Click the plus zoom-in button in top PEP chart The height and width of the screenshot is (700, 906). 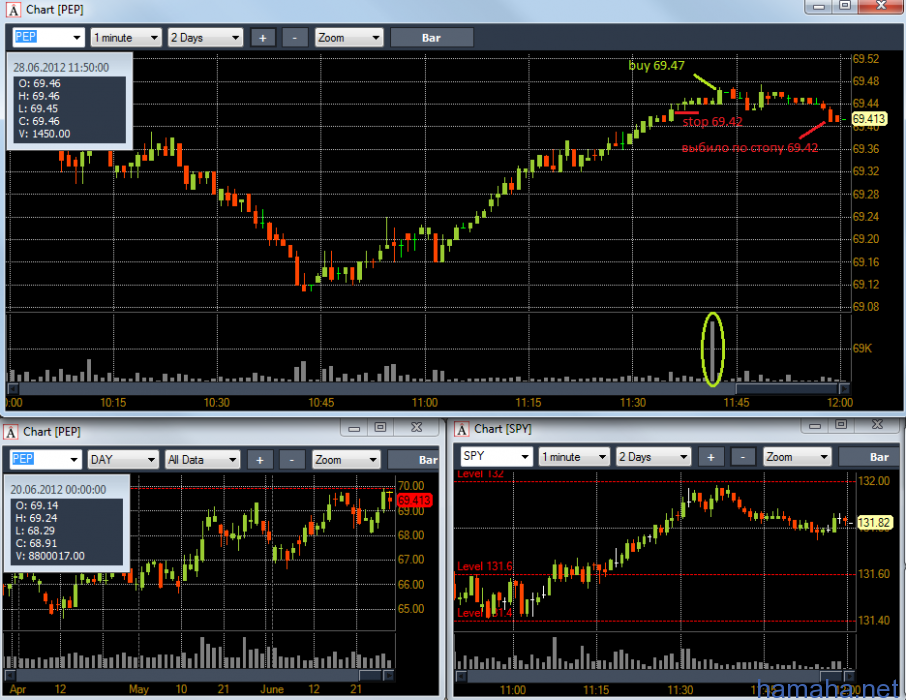[x=263, y=38]
